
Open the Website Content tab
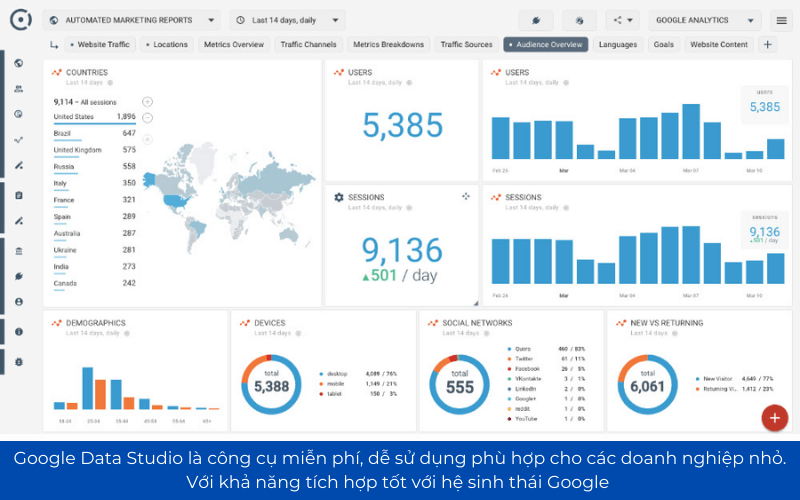[x=718, y=44]
